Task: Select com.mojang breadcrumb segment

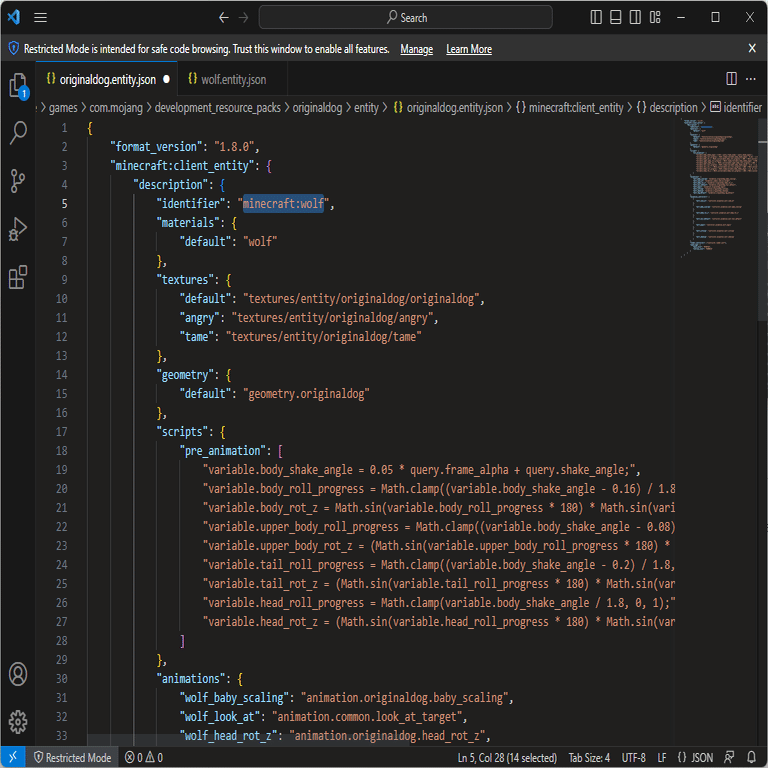Action: pyautogui.click(x=116, y=107)
